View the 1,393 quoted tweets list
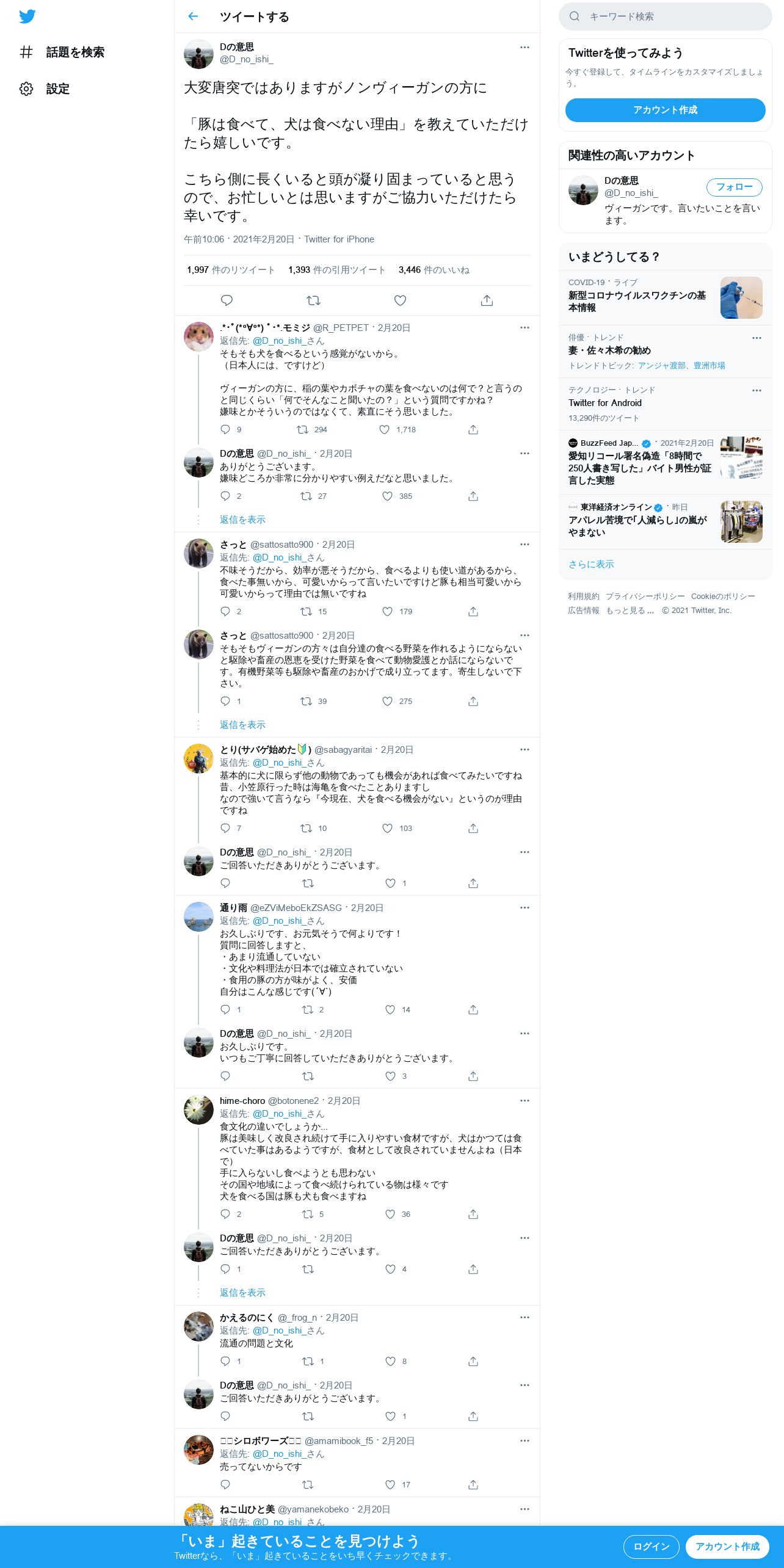This screenshot has width=784, height=1568. tap(336, 270)
